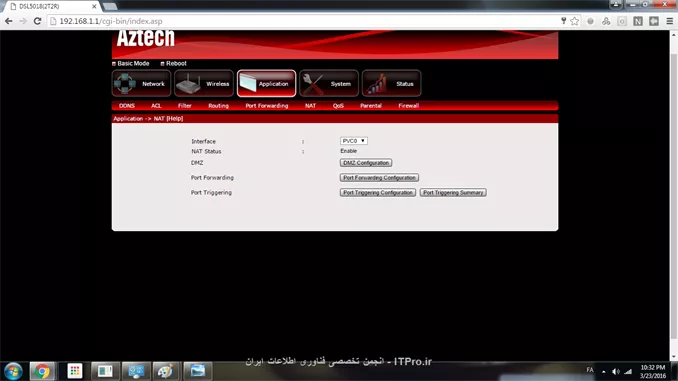
Task: Open the Routing submenu
Action: [218, 106]
